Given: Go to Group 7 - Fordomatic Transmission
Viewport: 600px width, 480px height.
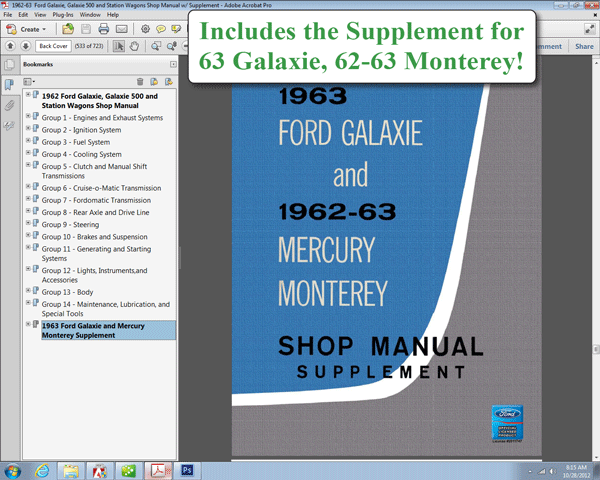Looking at the screenshot, I should coord(96,200).
